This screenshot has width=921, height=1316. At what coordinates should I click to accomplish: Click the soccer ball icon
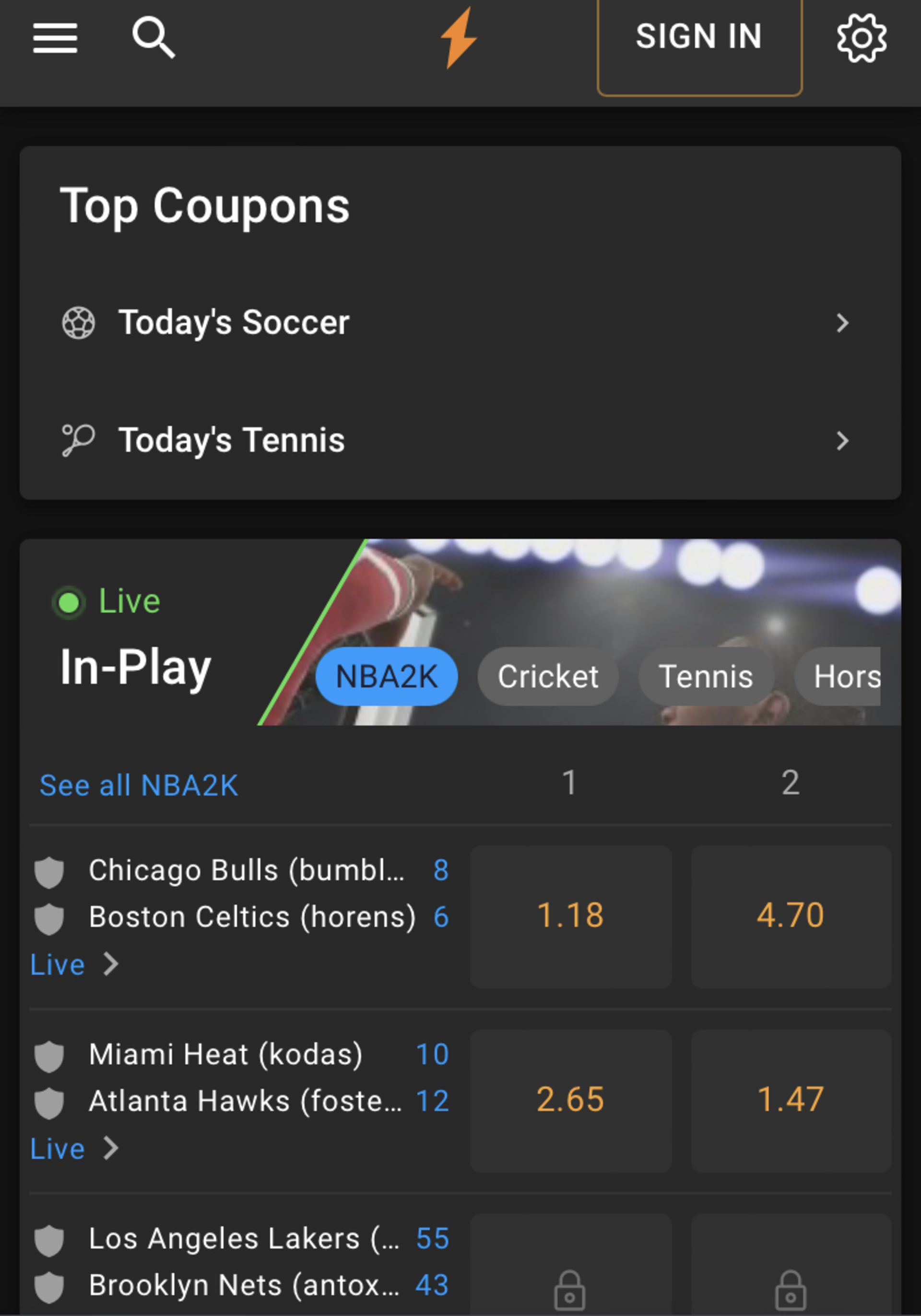click(79, 323)
